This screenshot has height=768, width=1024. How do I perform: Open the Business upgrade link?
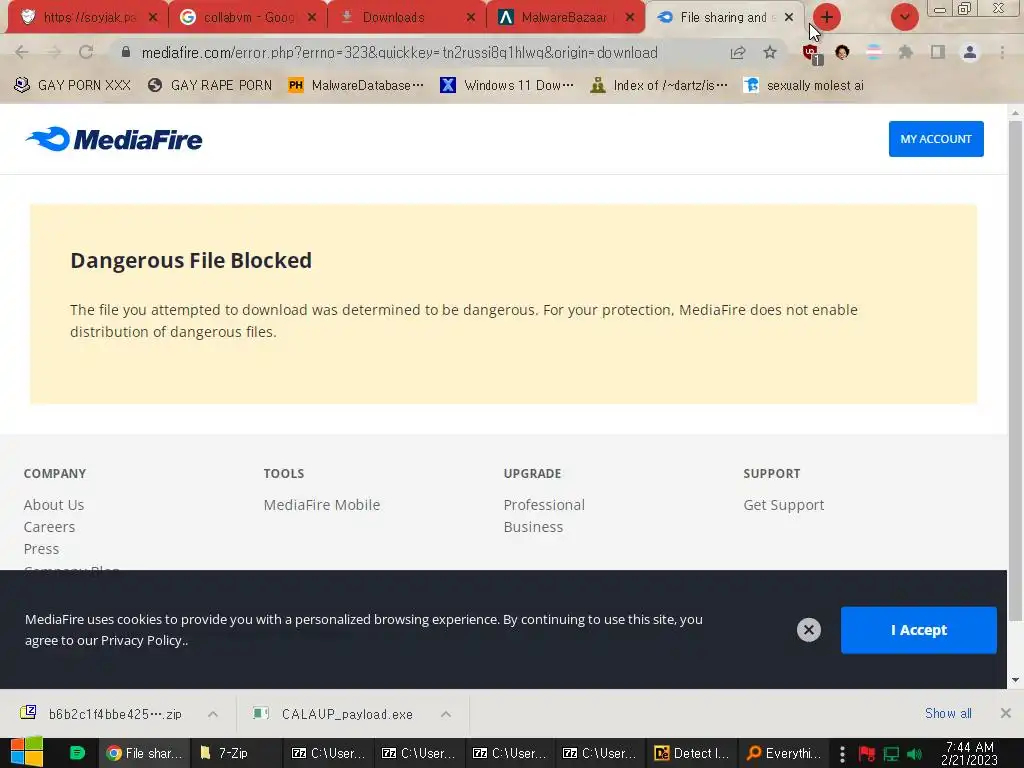click(533, 527)
